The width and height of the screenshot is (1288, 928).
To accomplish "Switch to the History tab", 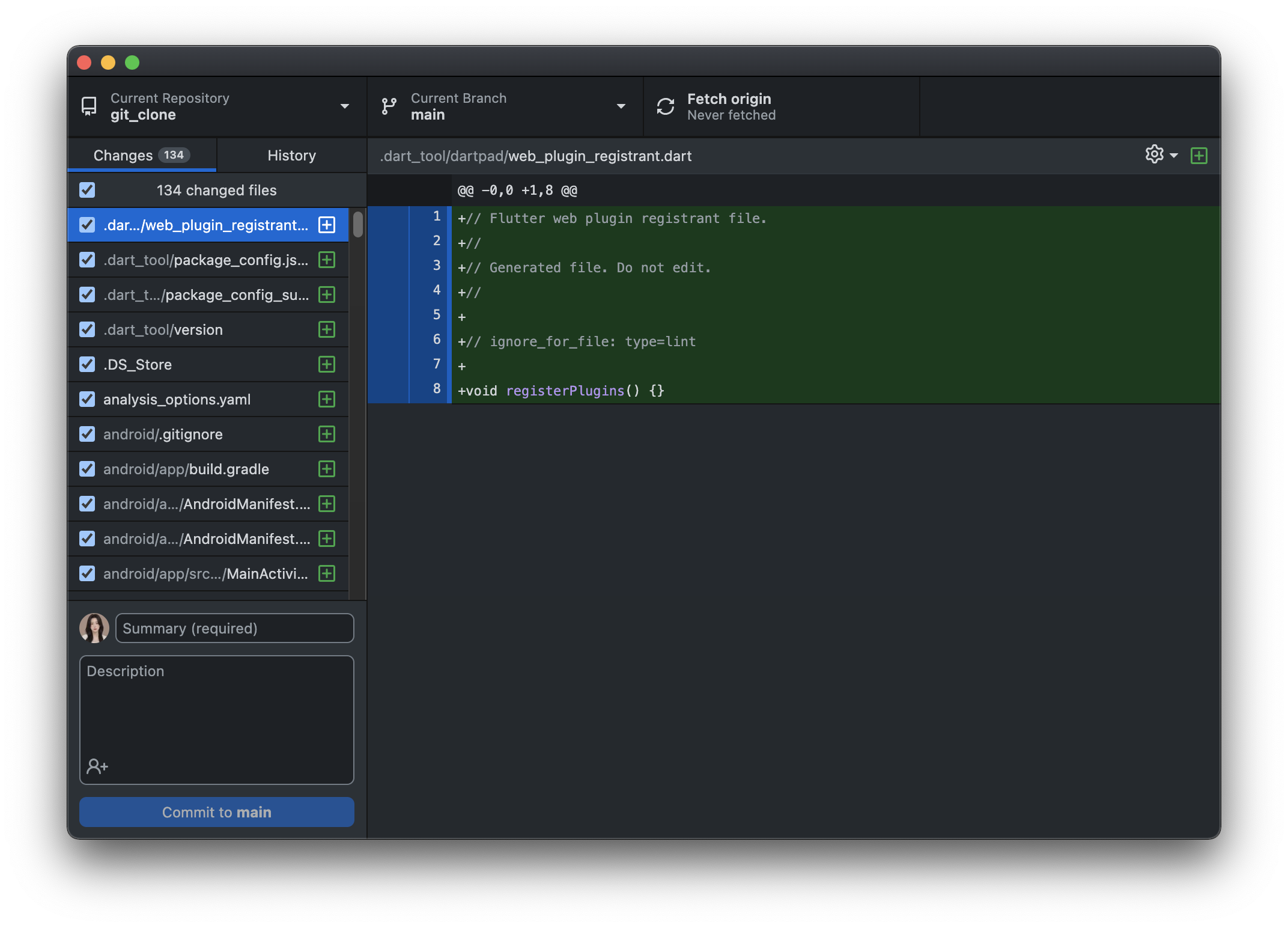I will coord(292,155).
